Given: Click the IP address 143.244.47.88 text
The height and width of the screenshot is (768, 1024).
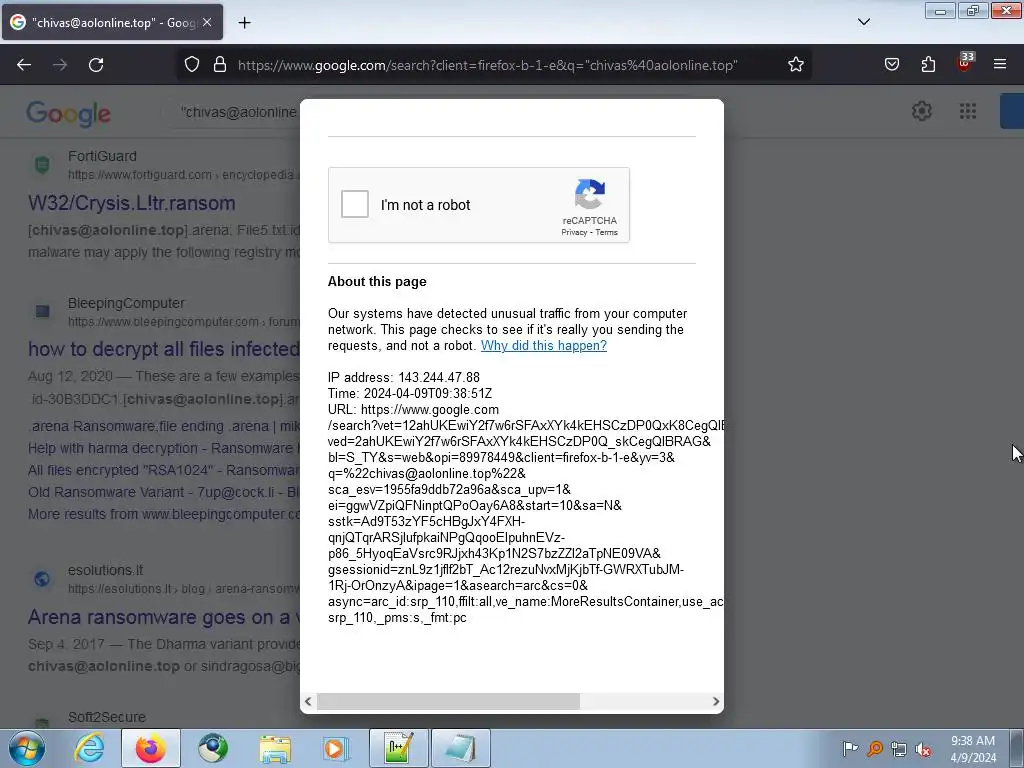Looking at the screenshot, I should tap(404, 377).
